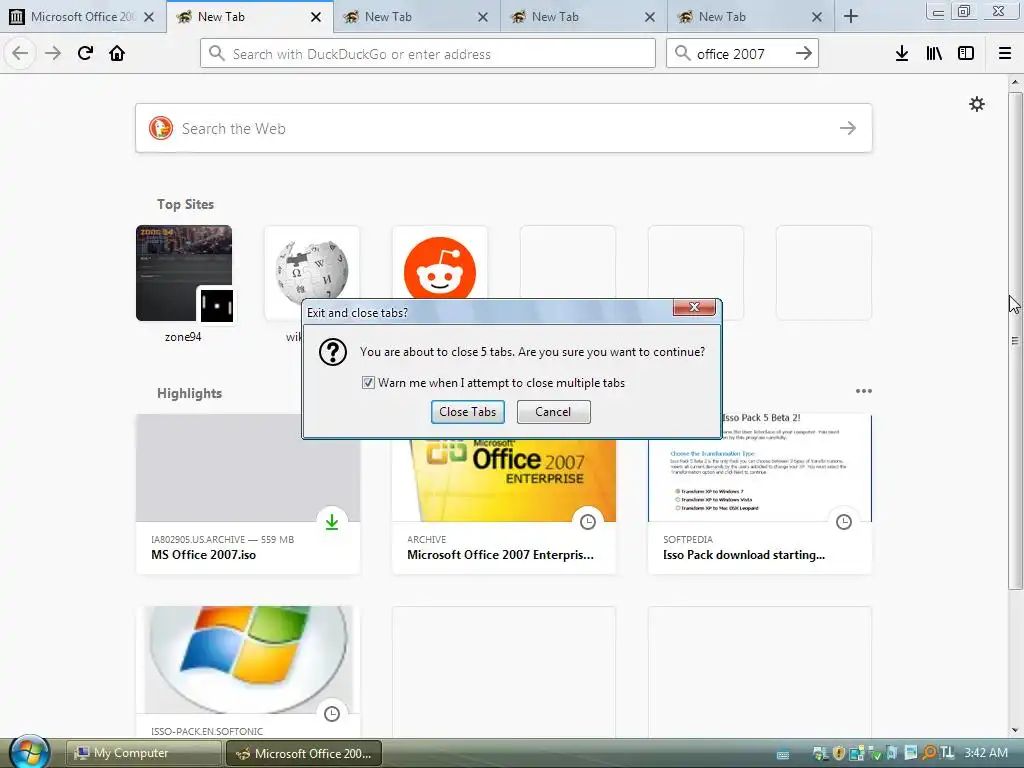Focus the DuckDuckGo address bar
The image size is (1024, 768).
(428, 54)
